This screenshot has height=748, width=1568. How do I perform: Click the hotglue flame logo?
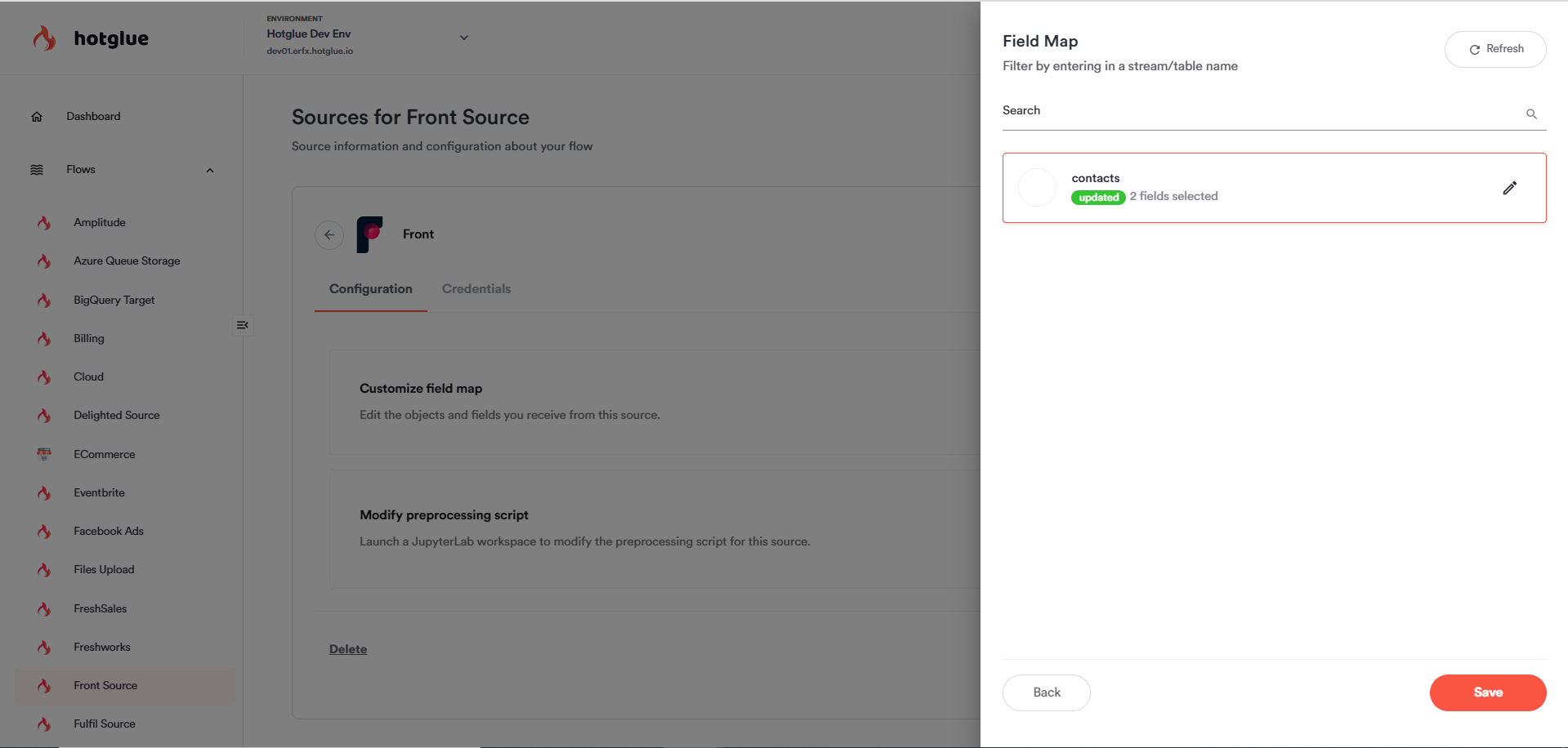tap(44, 38)
